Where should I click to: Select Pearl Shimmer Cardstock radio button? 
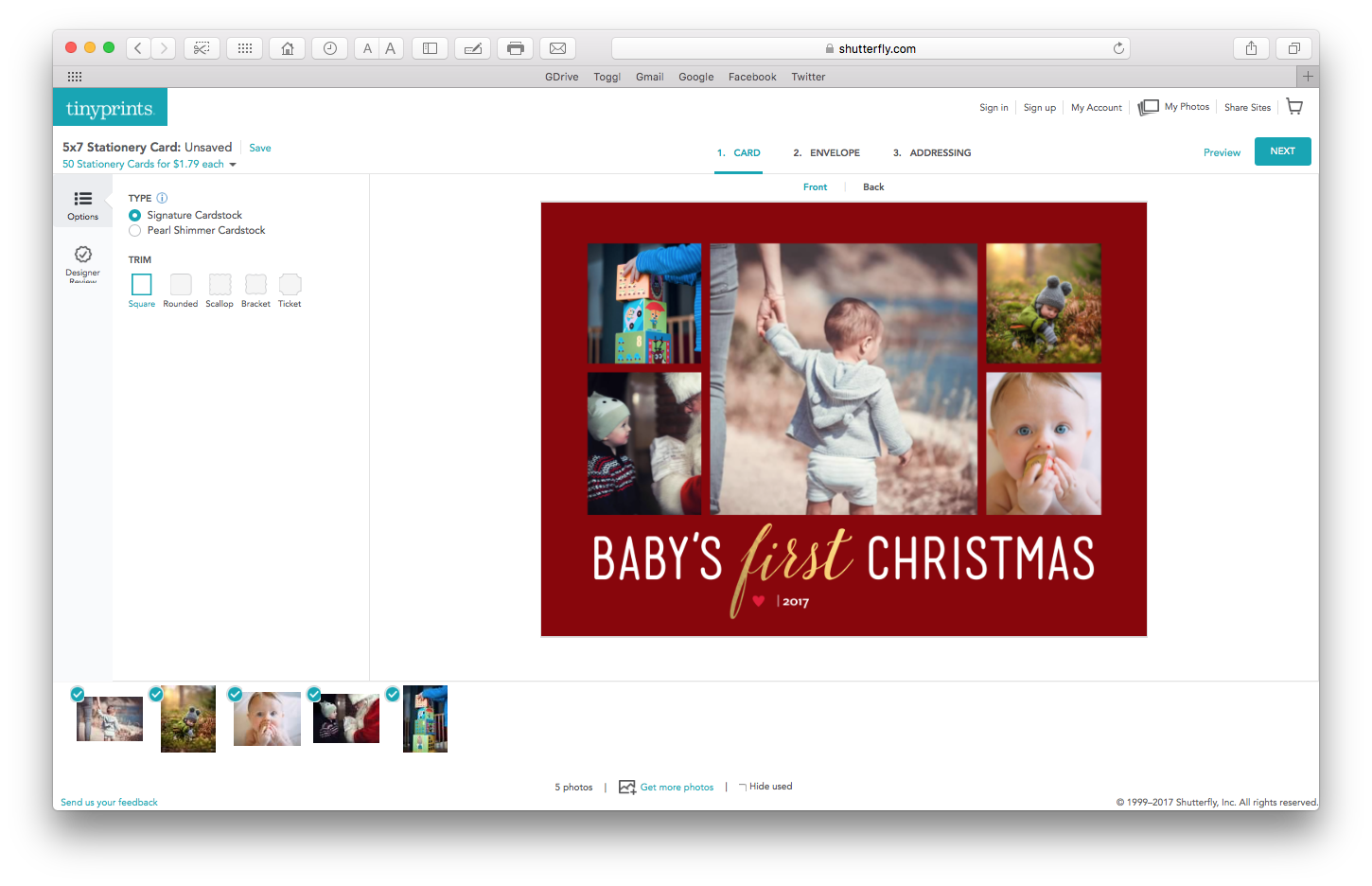tap(134, 231)
